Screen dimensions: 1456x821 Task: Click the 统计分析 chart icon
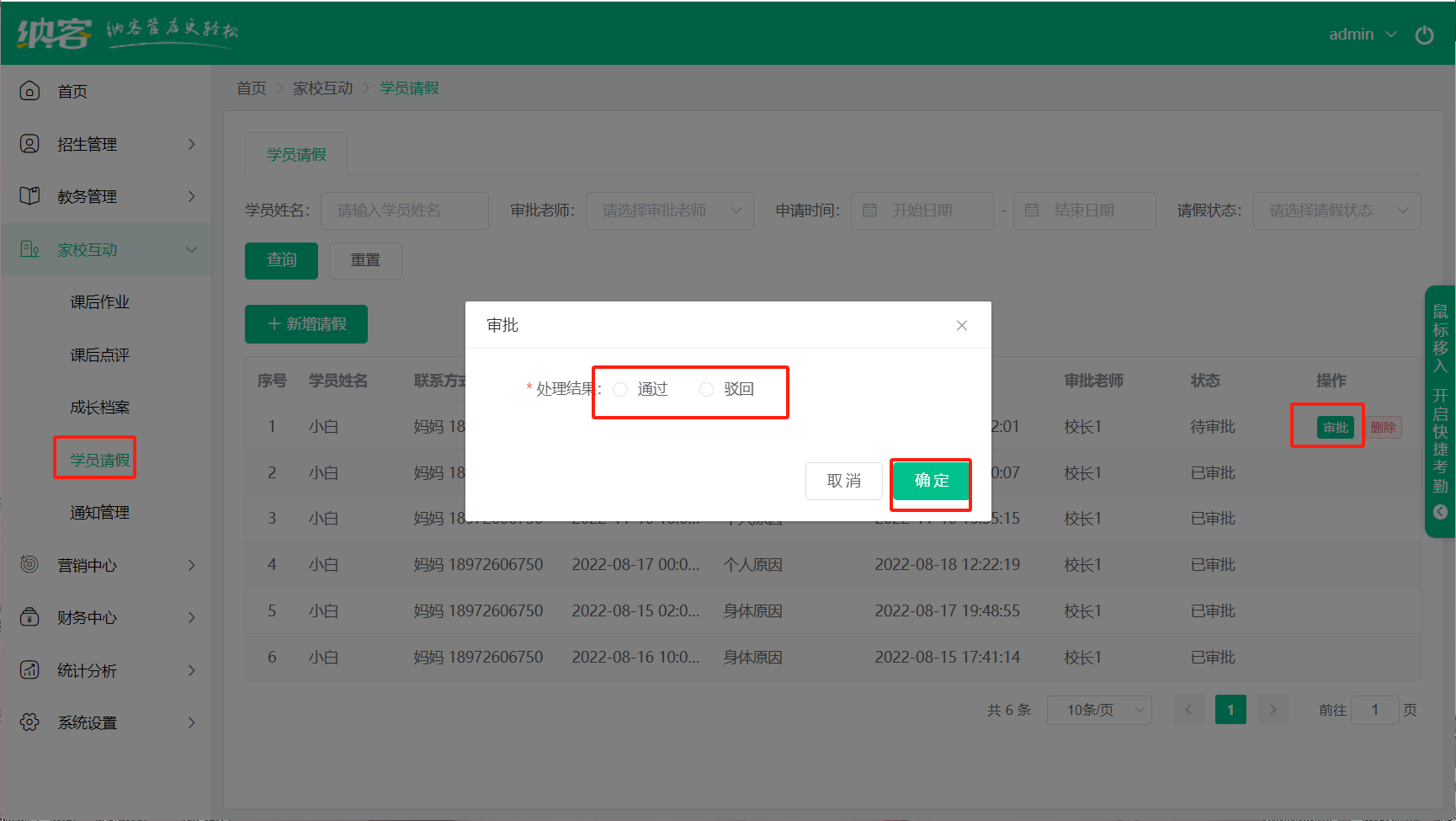coord(29,670)
